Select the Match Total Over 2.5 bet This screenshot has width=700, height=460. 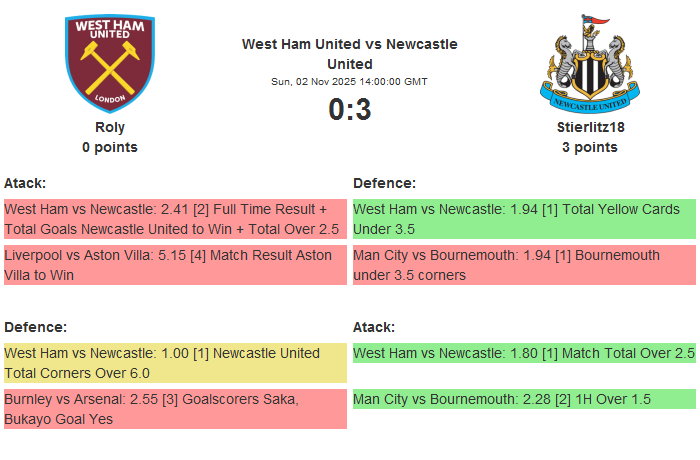click(524, 353)
